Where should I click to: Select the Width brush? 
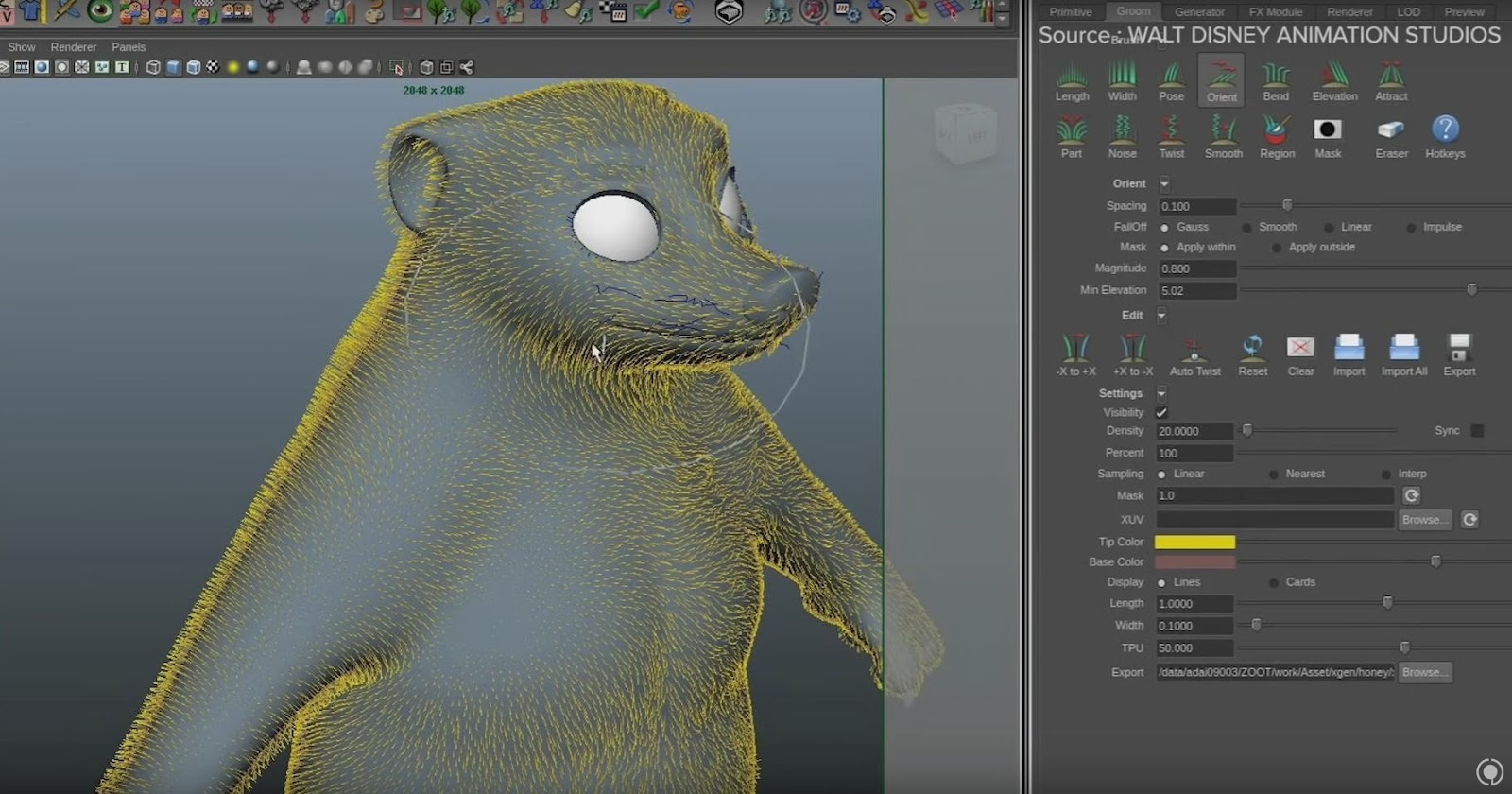tap(1122, 81)
